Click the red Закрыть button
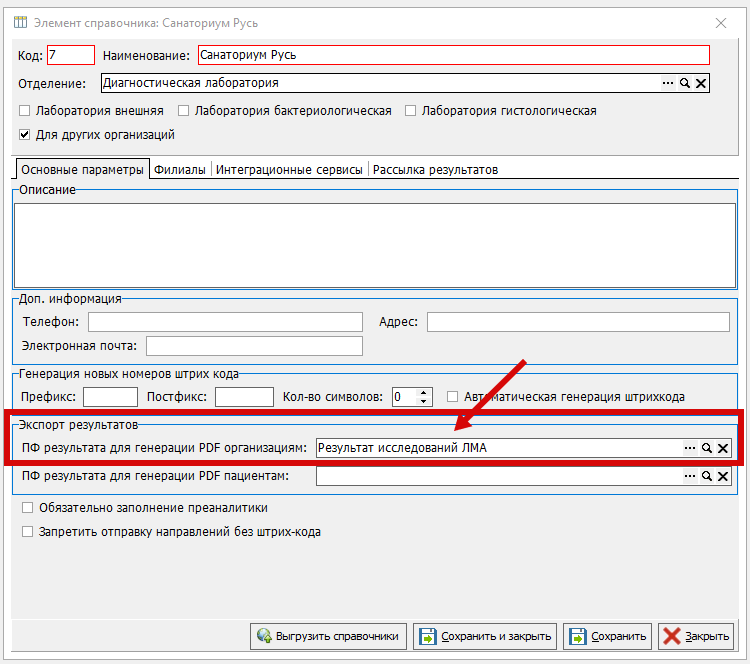The image size is (750, 664). (x=696, y=636)
